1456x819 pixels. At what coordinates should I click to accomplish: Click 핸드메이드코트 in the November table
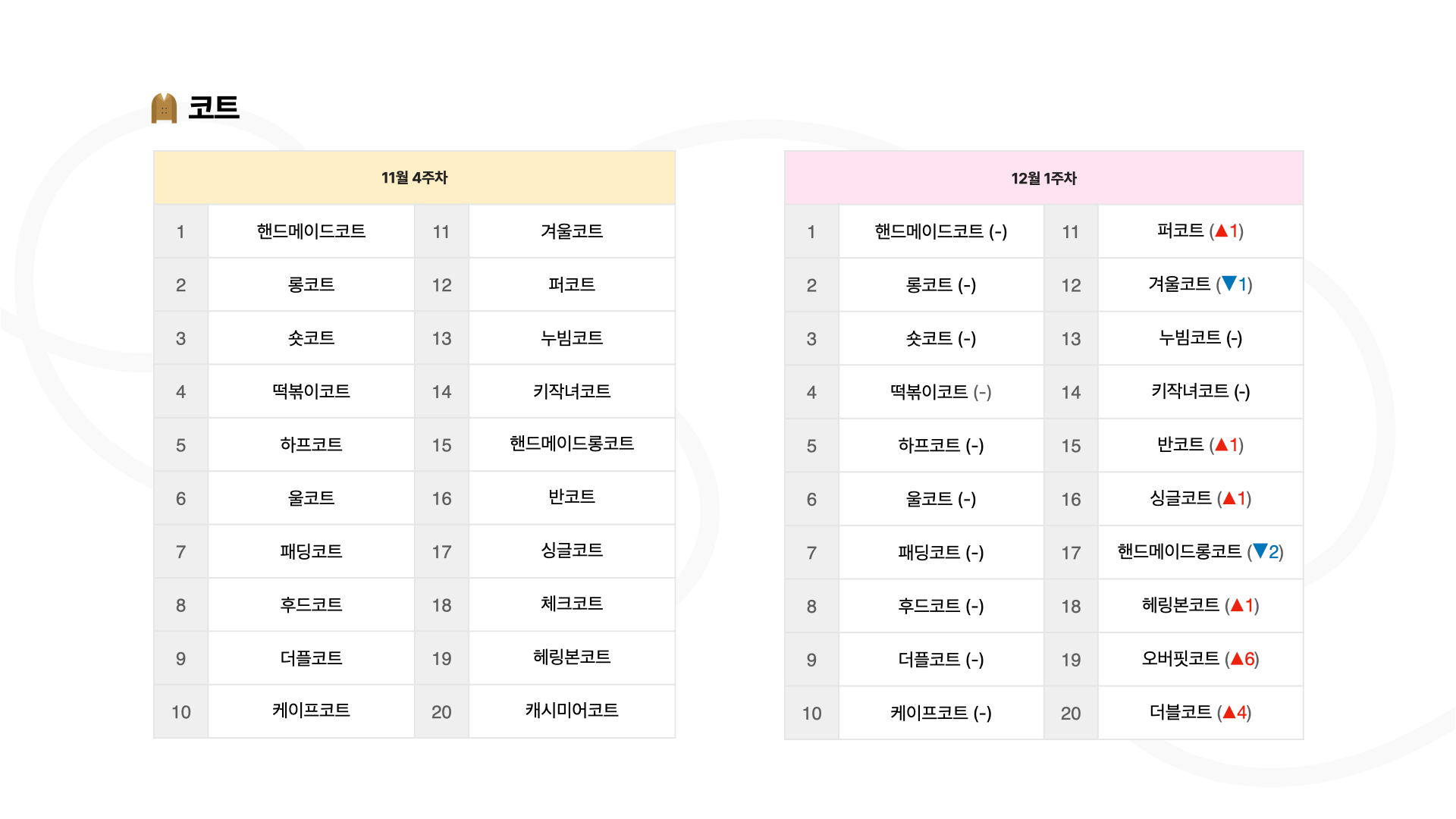[x=311, y=231]
